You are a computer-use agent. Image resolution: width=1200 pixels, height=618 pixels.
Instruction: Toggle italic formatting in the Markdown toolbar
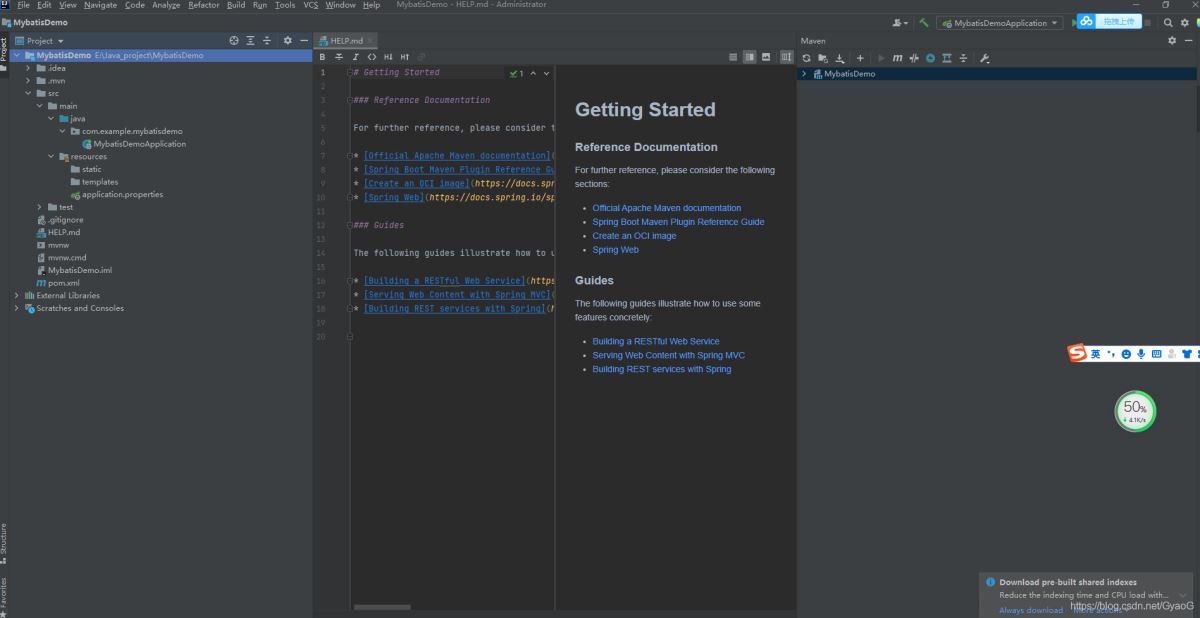(356, 56)
